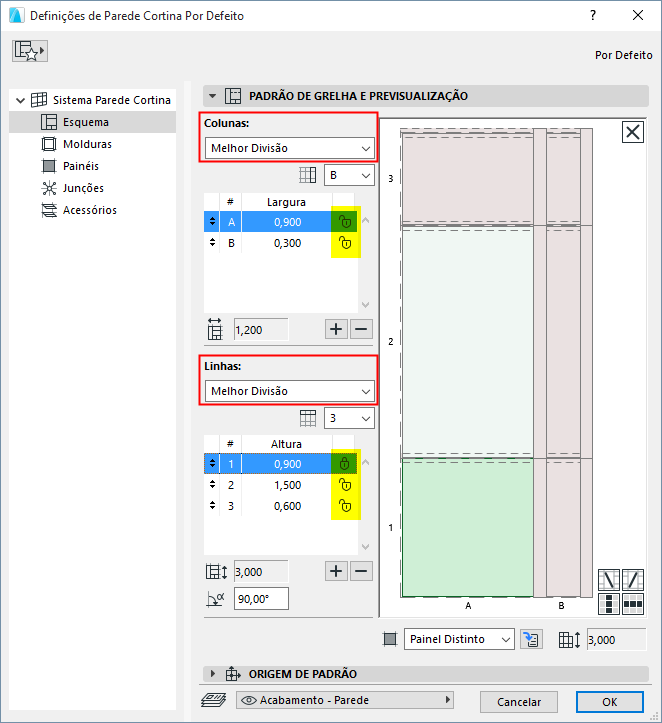
Task: Click the pattern width icon beside 1,200
Action: point(215,329)
